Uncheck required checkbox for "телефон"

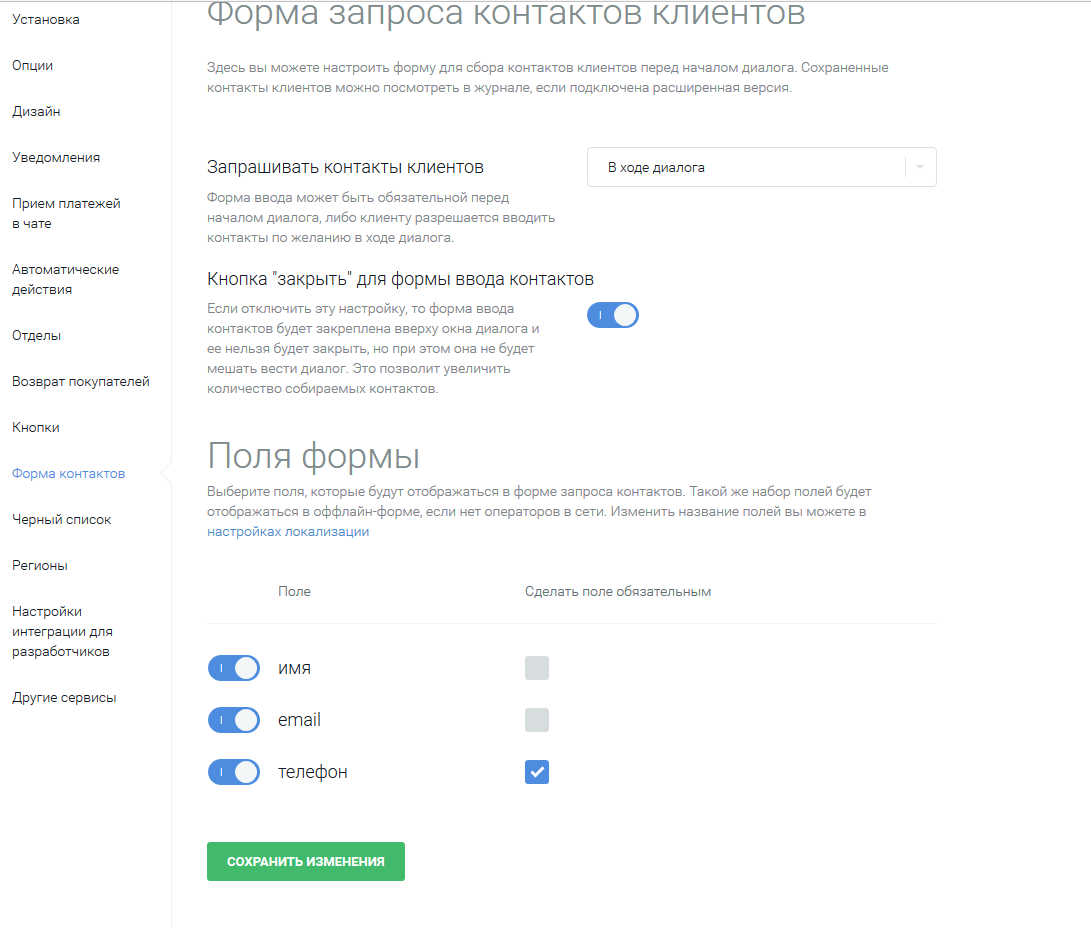[537, 772]
